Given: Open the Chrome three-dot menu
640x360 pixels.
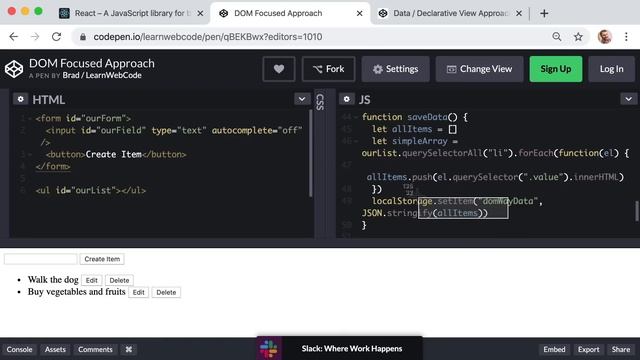Looking at the screenshot, I should (626, 37).
